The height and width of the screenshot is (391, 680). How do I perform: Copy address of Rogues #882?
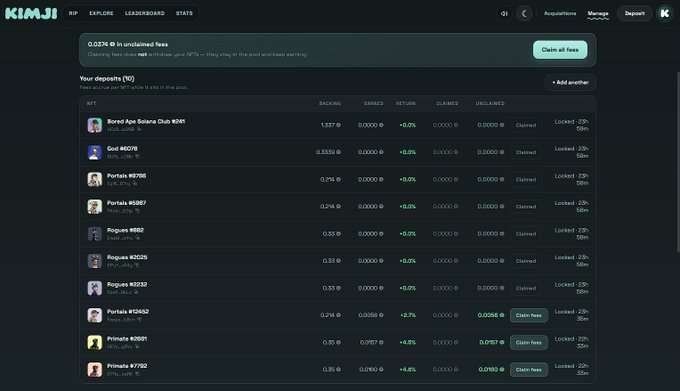click(137, 238)
